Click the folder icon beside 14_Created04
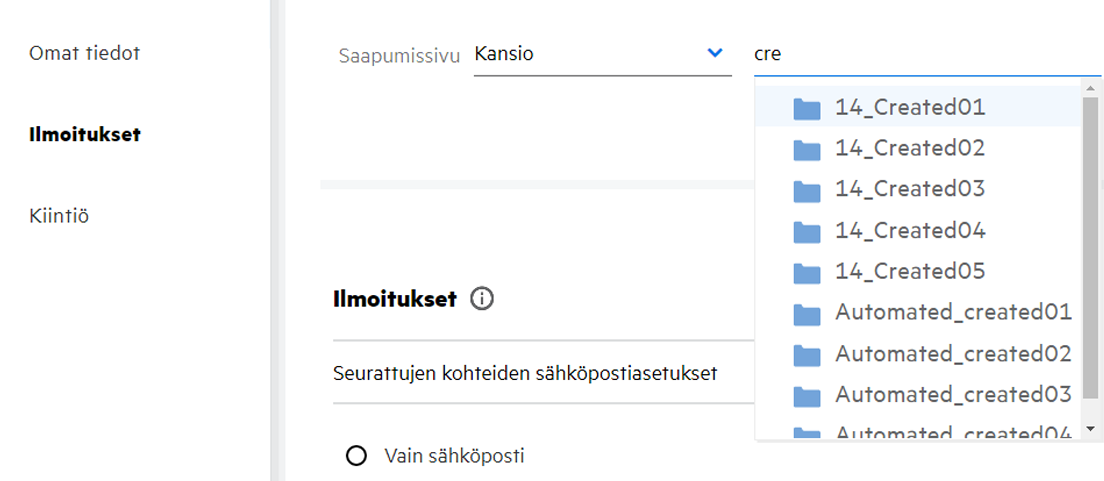This screenshot has height=481, width=1104. click(x=807, y=231)
